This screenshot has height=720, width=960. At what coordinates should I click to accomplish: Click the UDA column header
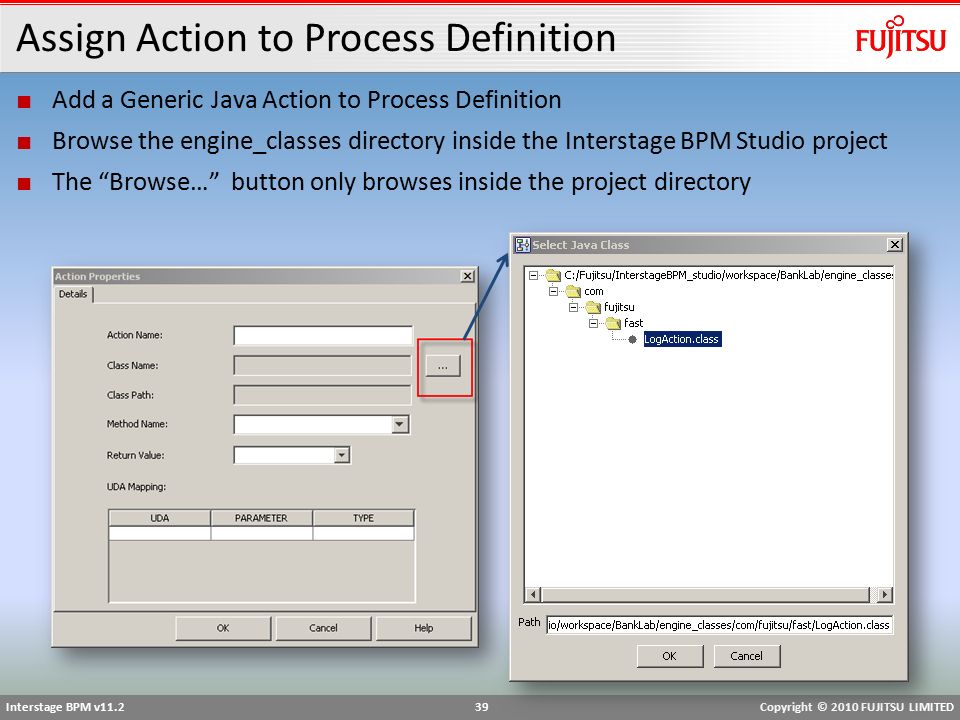[160, 518]
